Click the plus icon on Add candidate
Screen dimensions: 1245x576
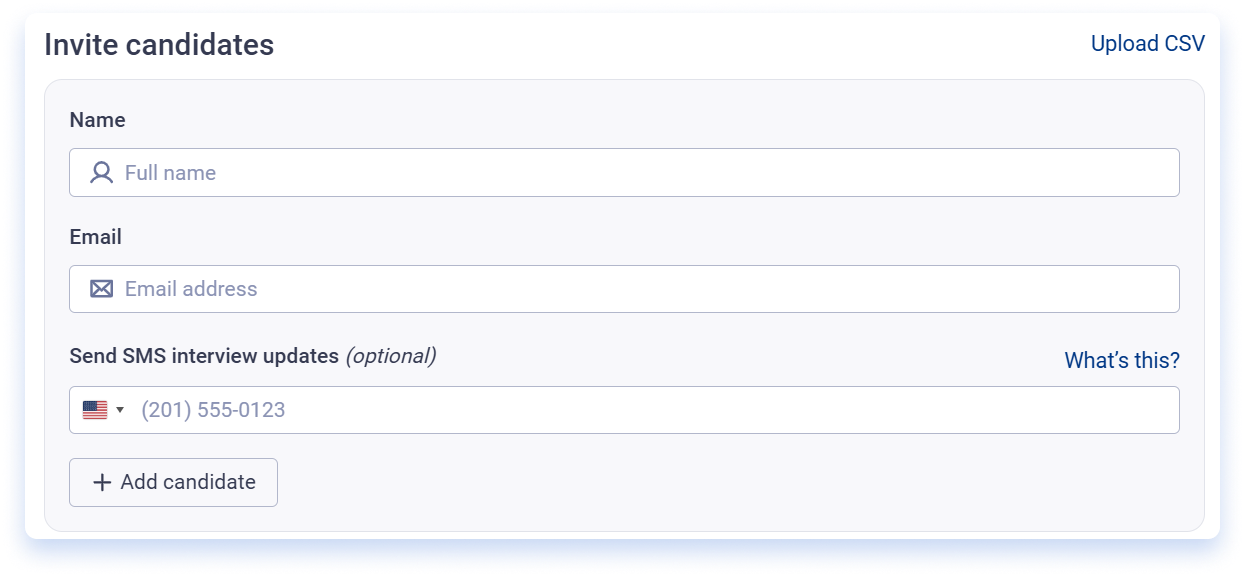[x=102, y=482]
